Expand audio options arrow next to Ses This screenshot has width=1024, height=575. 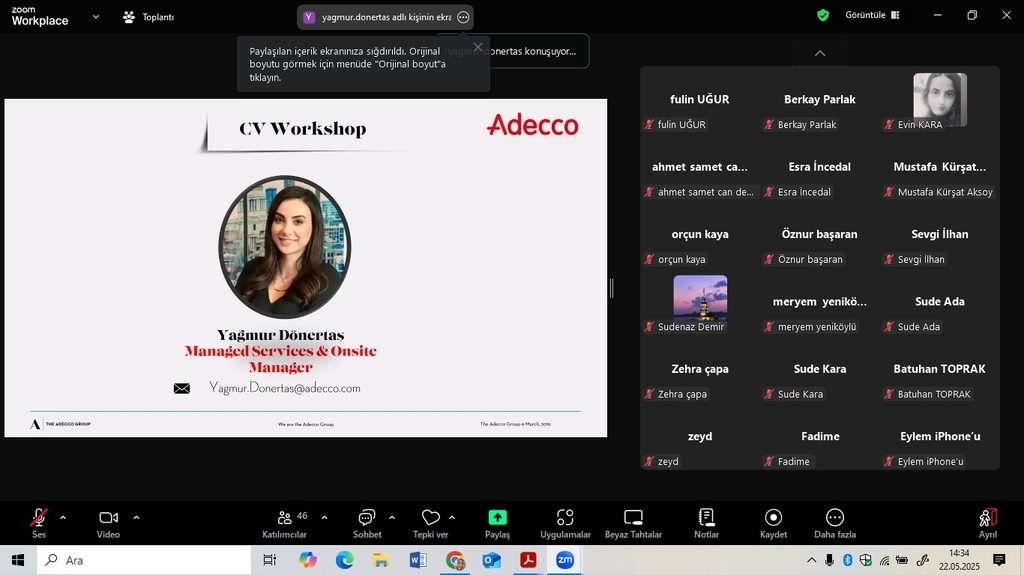[63, 518]
